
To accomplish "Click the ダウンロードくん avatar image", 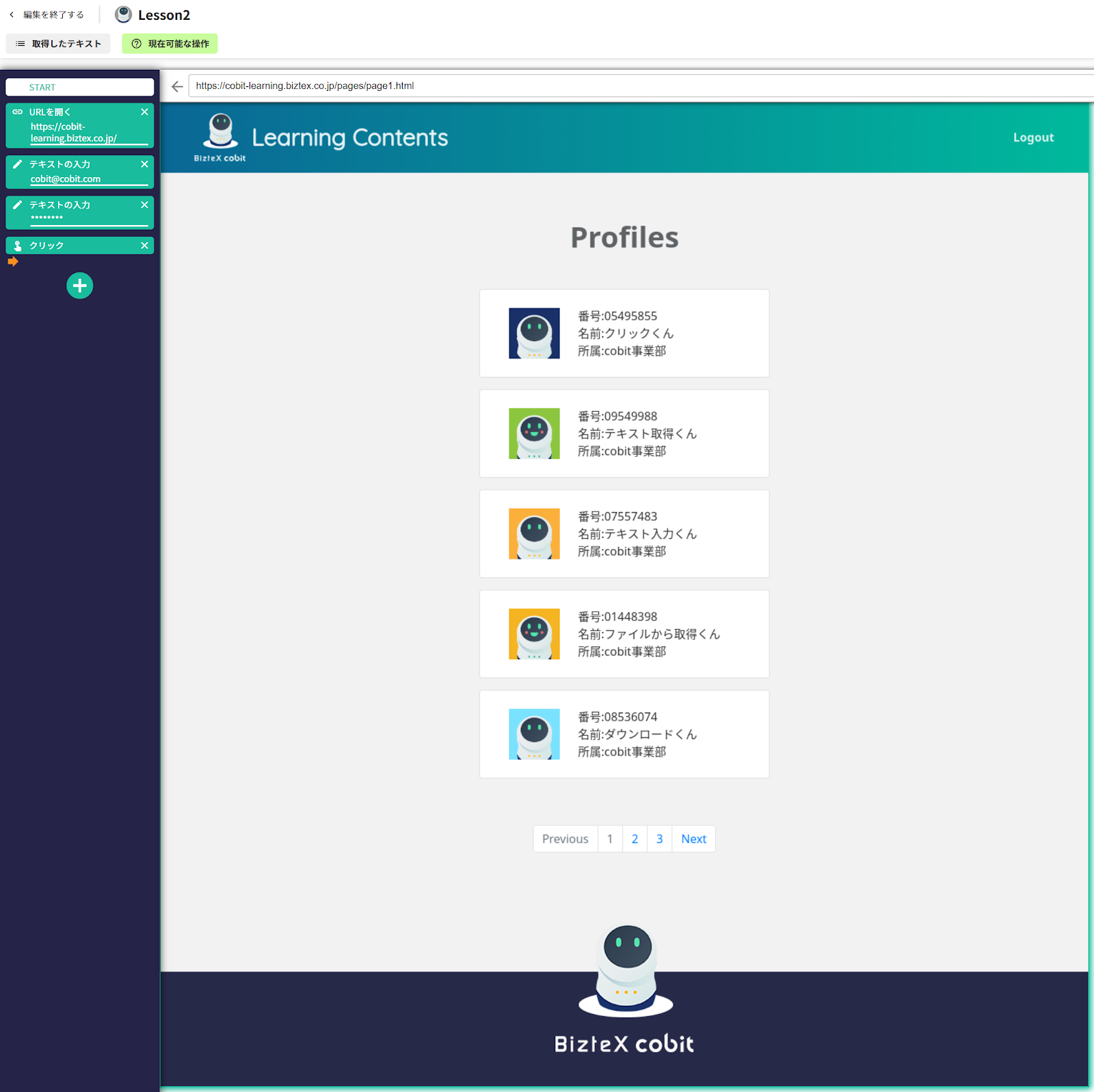I will [x=534, y=734].
